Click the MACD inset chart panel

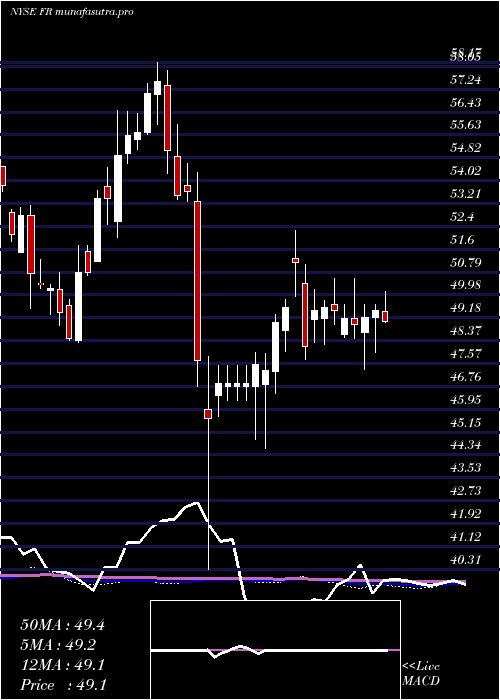[275, 650]
